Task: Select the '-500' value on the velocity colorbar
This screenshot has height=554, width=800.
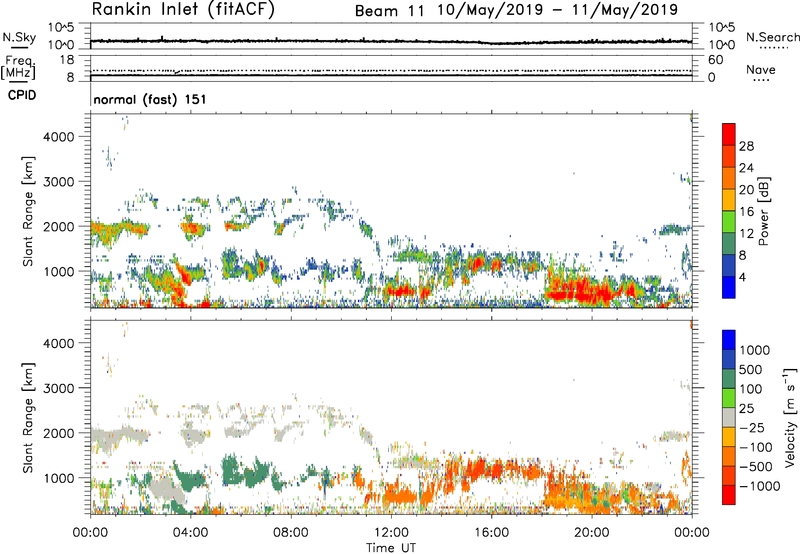Action: coord(756,467)
